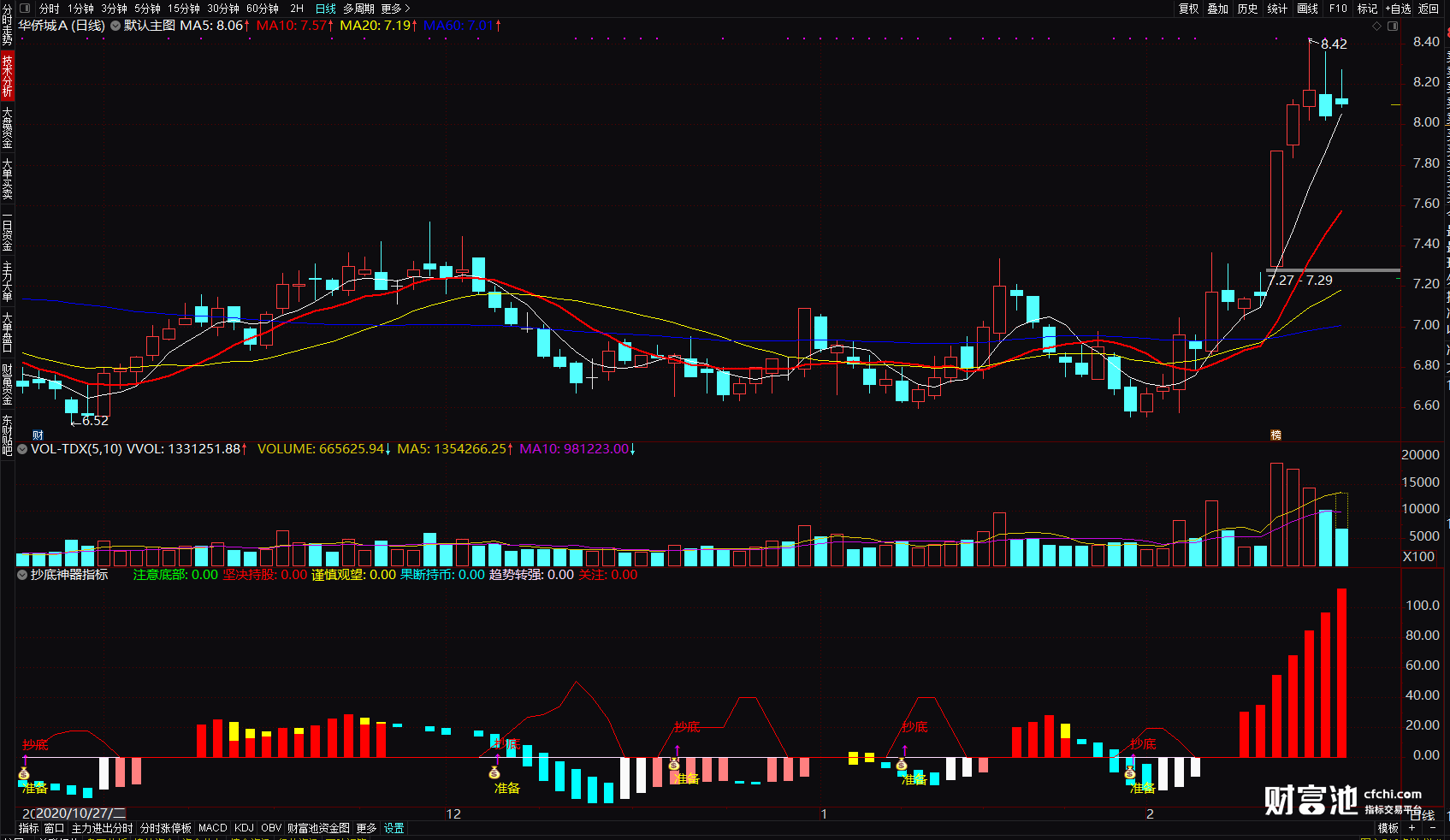Image resolution: width=1450 pixels, height=840 pixels.
Task: Click the MA5: 8.06 value label
Action: coord(215,26)
